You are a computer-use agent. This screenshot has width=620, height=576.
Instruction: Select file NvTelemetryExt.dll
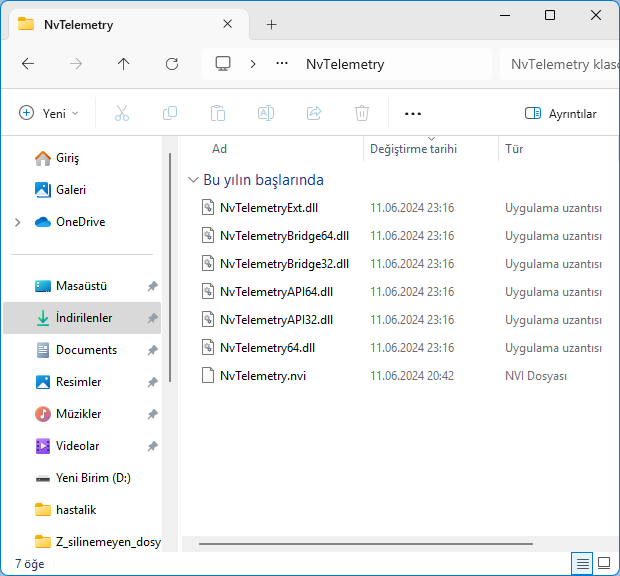pos(269,208)
